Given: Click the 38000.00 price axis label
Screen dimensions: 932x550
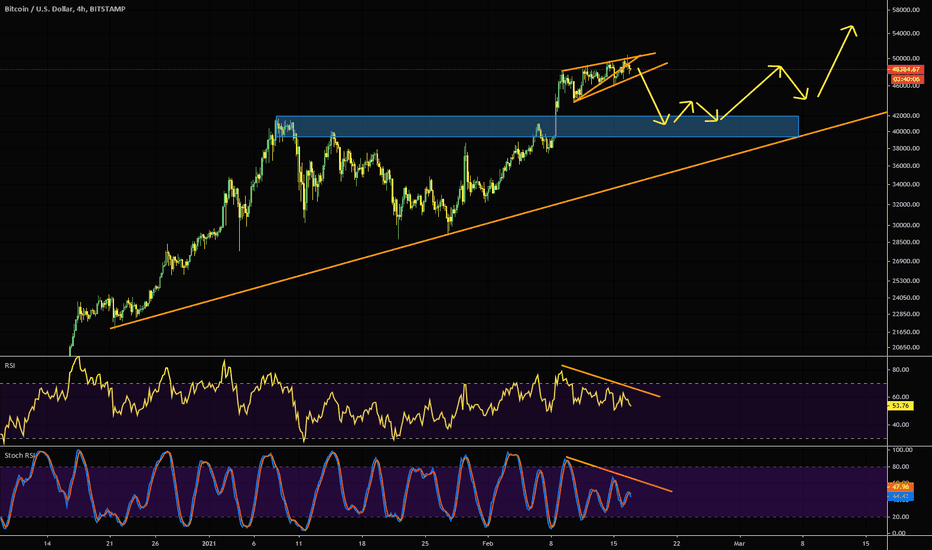Looking at the screenshot, I should 906,149.
